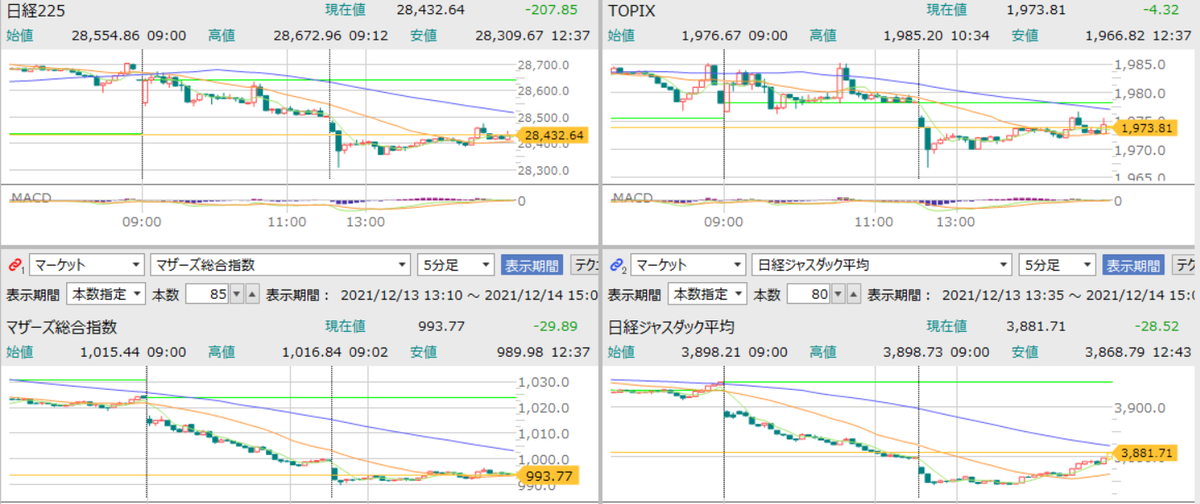Click the 日経225 low value 28,309.67

[509, 34]
